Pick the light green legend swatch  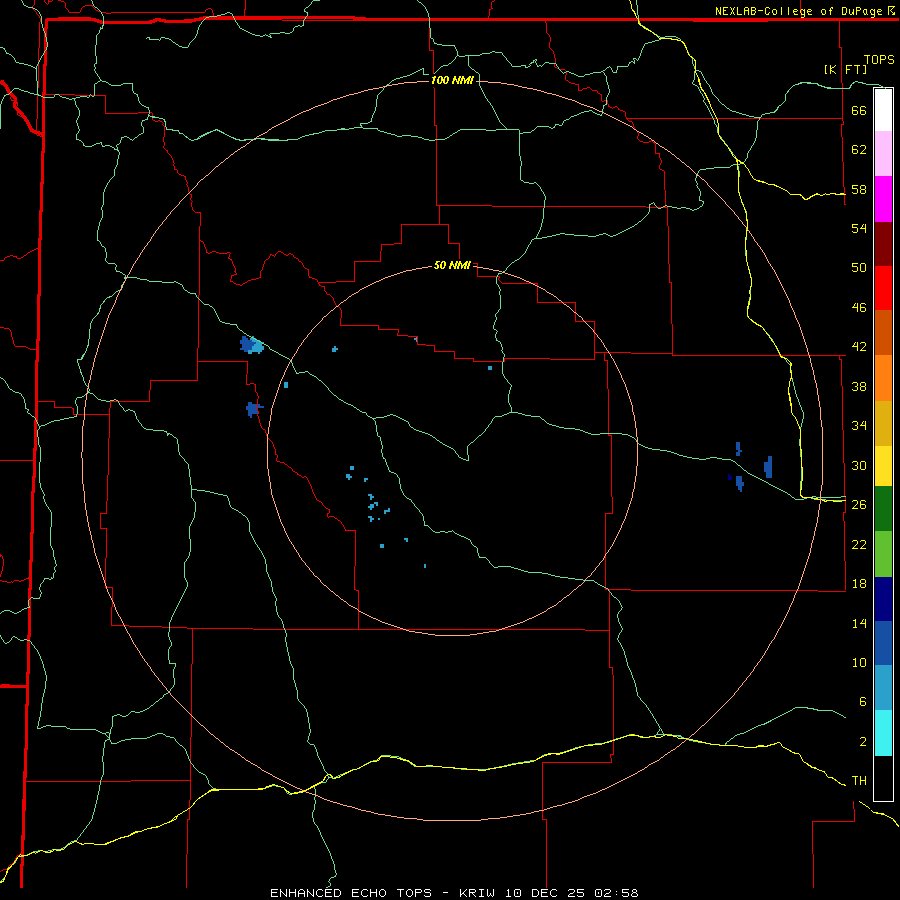883,554
